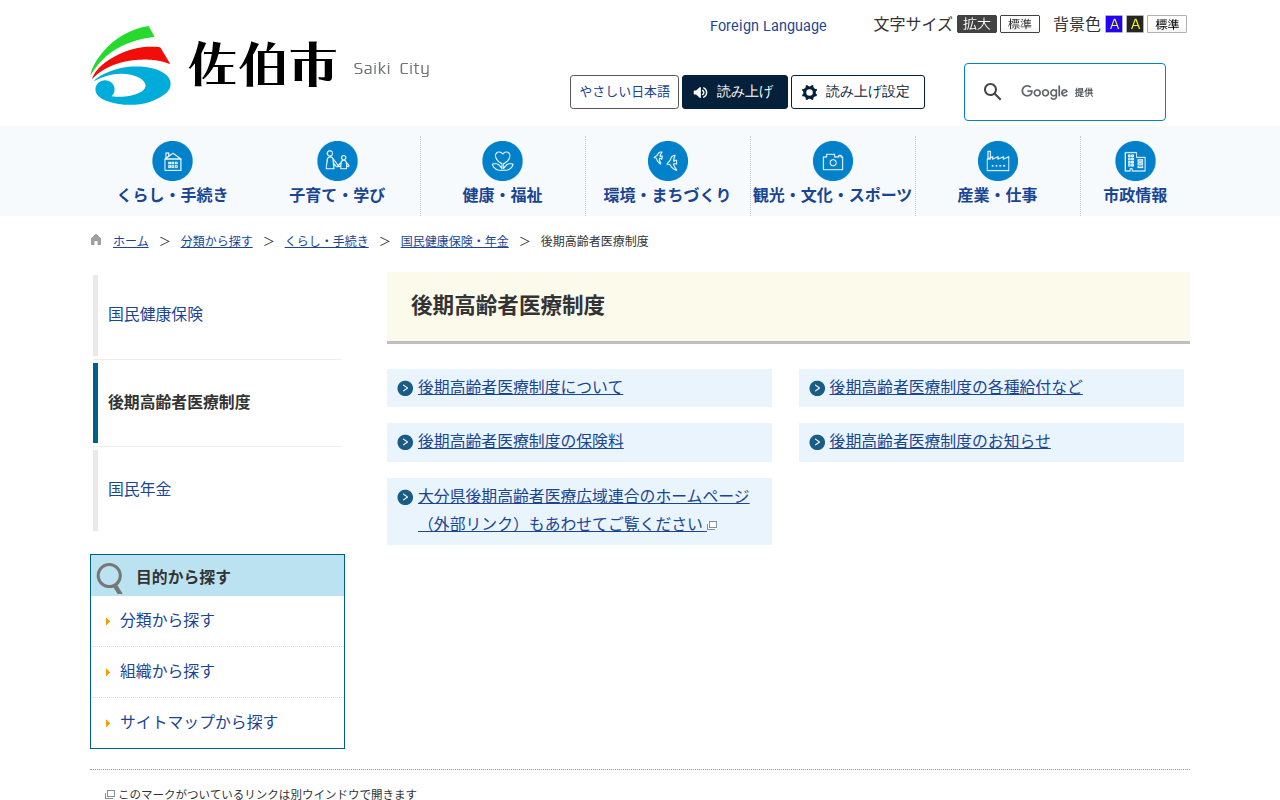Expand 組織から探す in the search panel
The height and width of the screenshot is (800, 1280).
click(167, 671)
